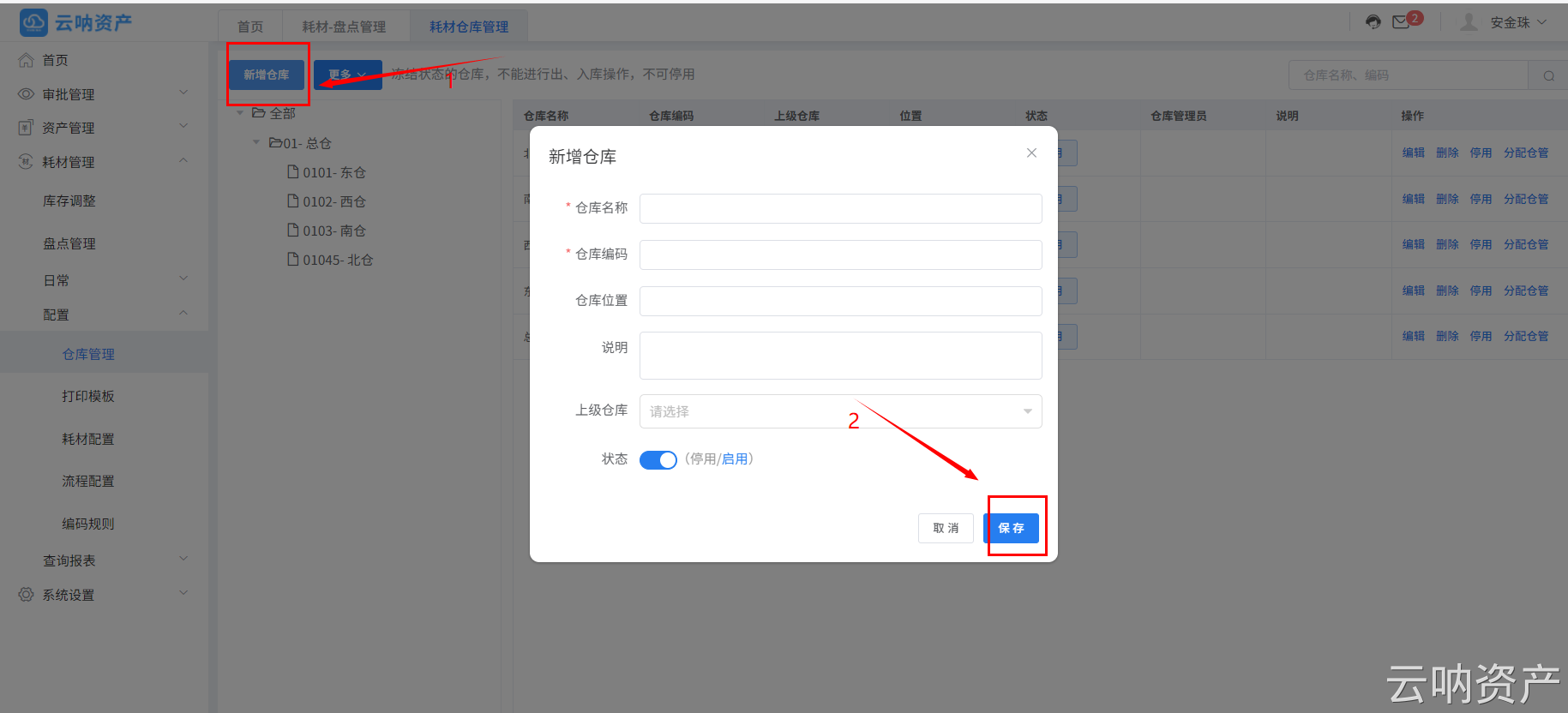Open the 上级仓库 dropdown
This screenshot has height=713, width=1568.
(840, 411)
